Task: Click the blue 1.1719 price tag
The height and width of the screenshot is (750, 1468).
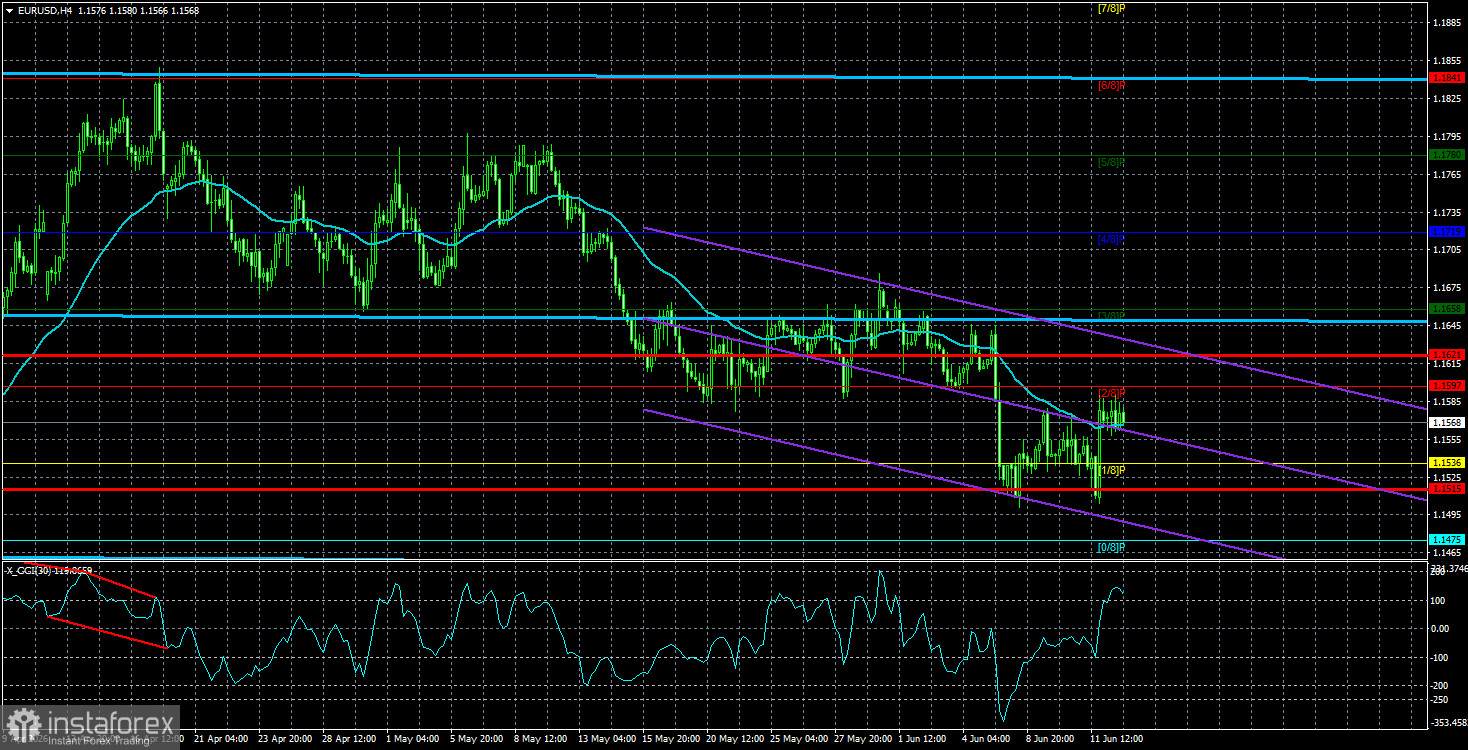Action: click(1447, 232)
